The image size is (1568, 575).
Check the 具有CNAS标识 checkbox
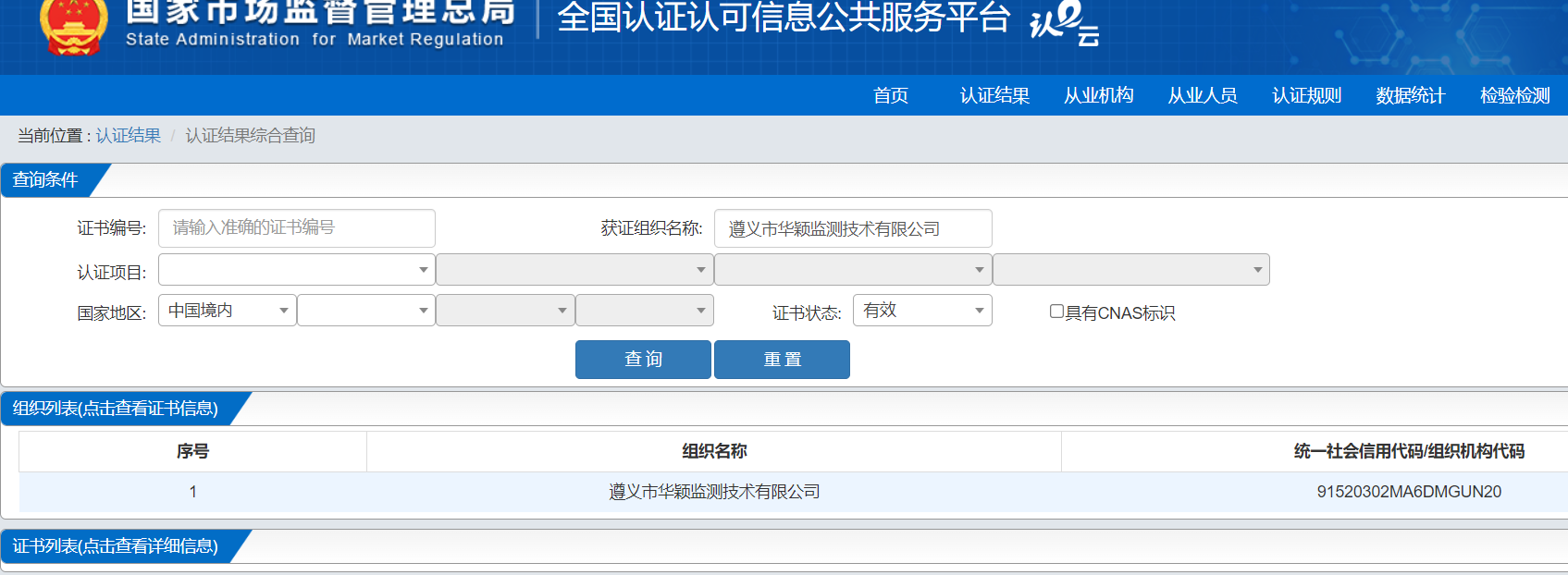(1056, 312)
